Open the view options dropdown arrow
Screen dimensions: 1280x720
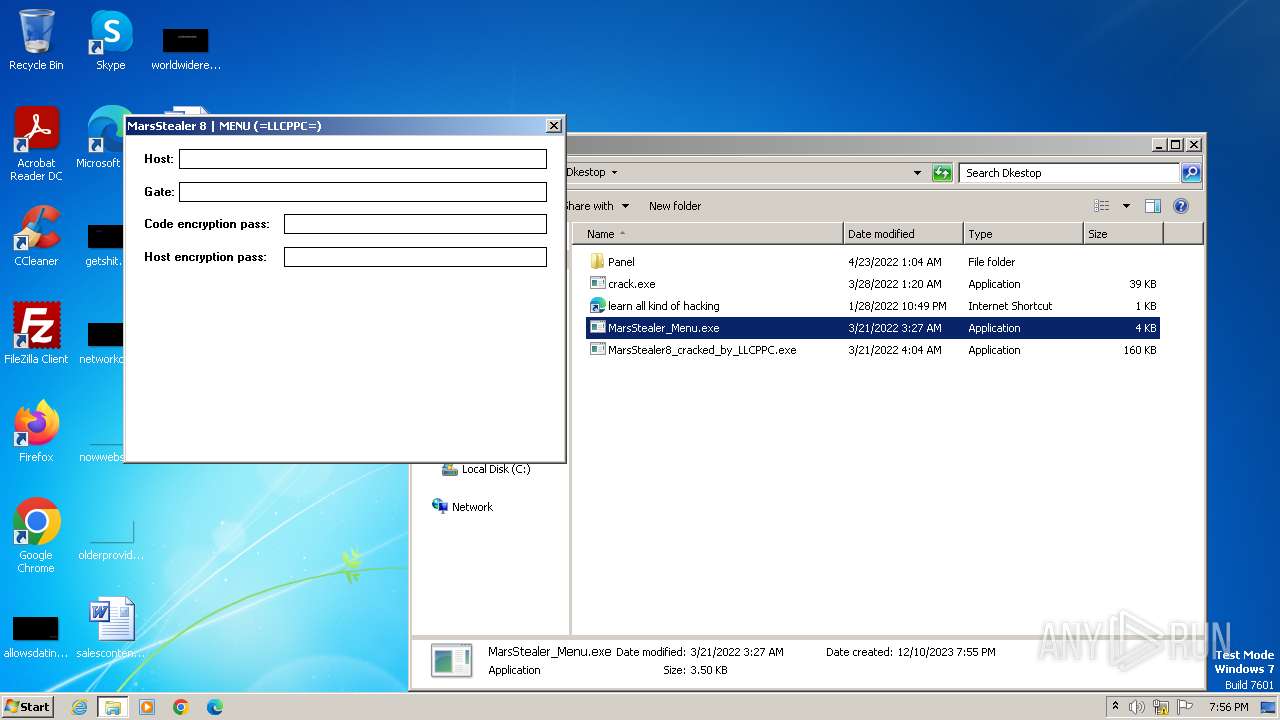pos(1126,206)
